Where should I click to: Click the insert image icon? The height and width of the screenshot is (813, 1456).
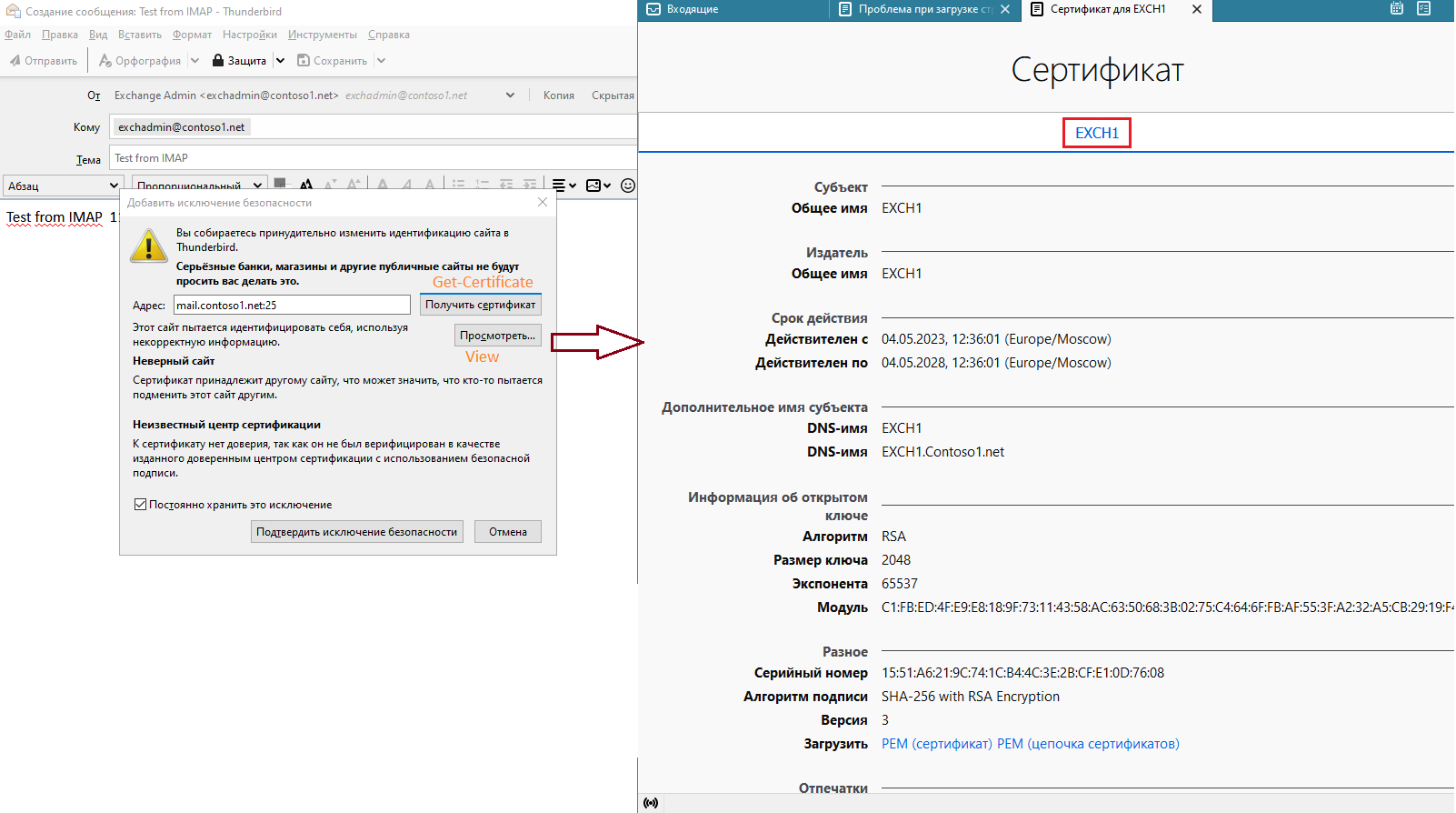click(x=593, y=186)
